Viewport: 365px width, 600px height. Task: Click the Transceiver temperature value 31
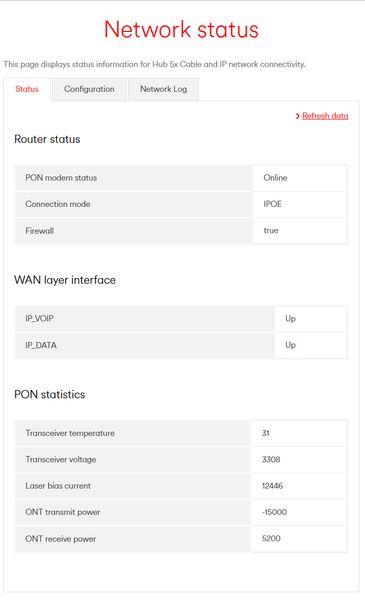pyautogui.click(x=266, y=433)
